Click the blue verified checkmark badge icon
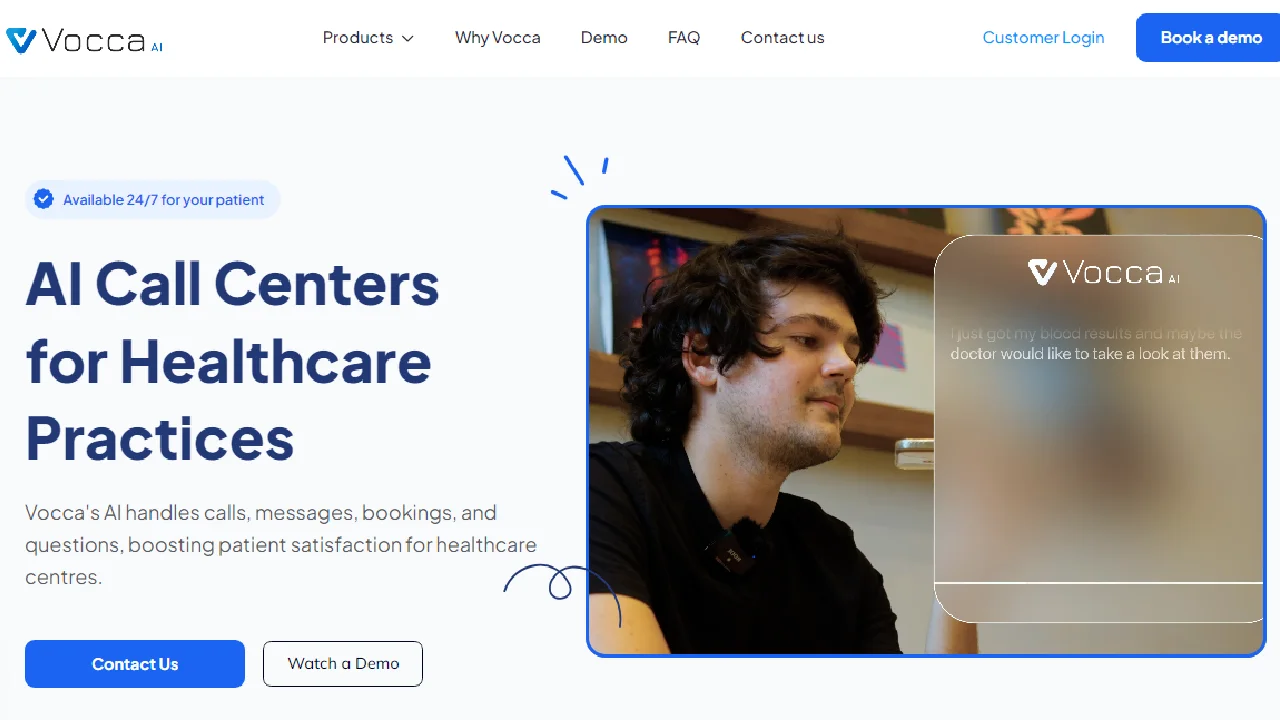The image size is (1280, 720). pos(44,199)
